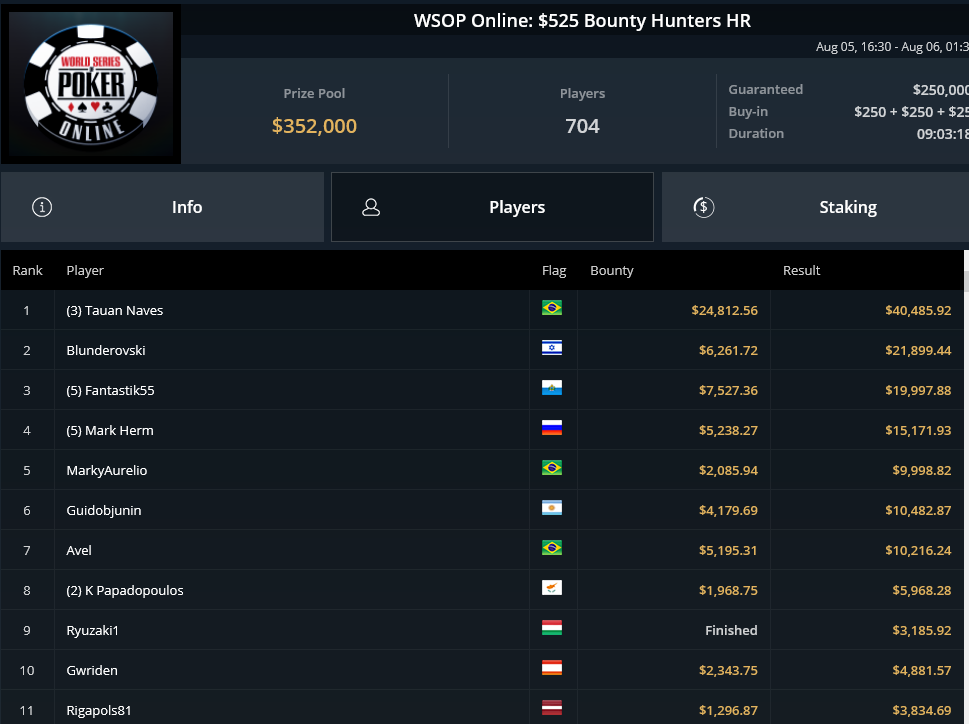
Task: Click the Latvia flag for Rigapols81
Action: [552, 708]
